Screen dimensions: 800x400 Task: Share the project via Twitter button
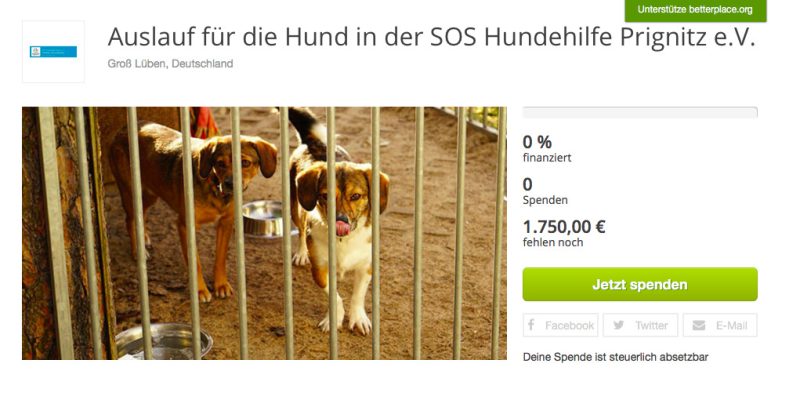coord(640,325)
